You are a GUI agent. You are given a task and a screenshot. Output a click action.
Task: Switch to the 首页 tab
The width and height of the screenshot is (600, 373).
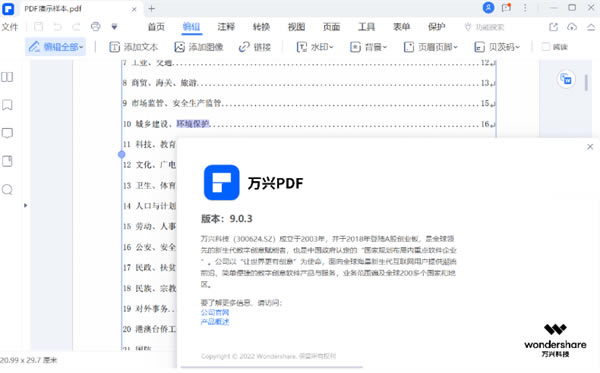156,27
